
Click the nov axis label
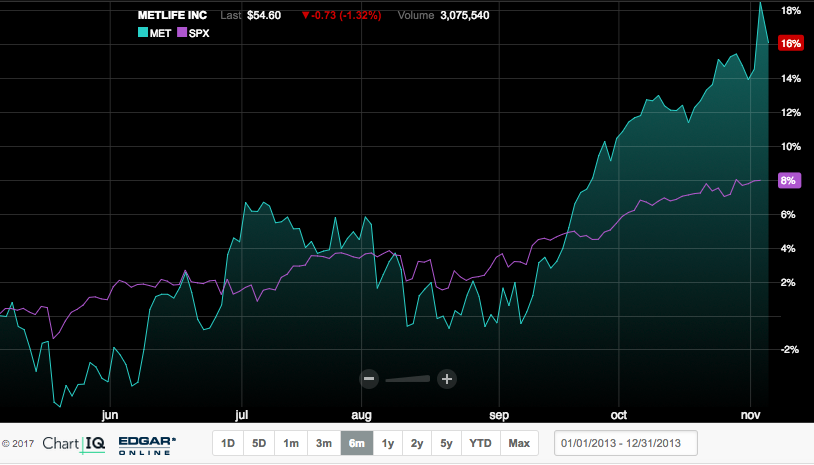(x=751, y=415)
